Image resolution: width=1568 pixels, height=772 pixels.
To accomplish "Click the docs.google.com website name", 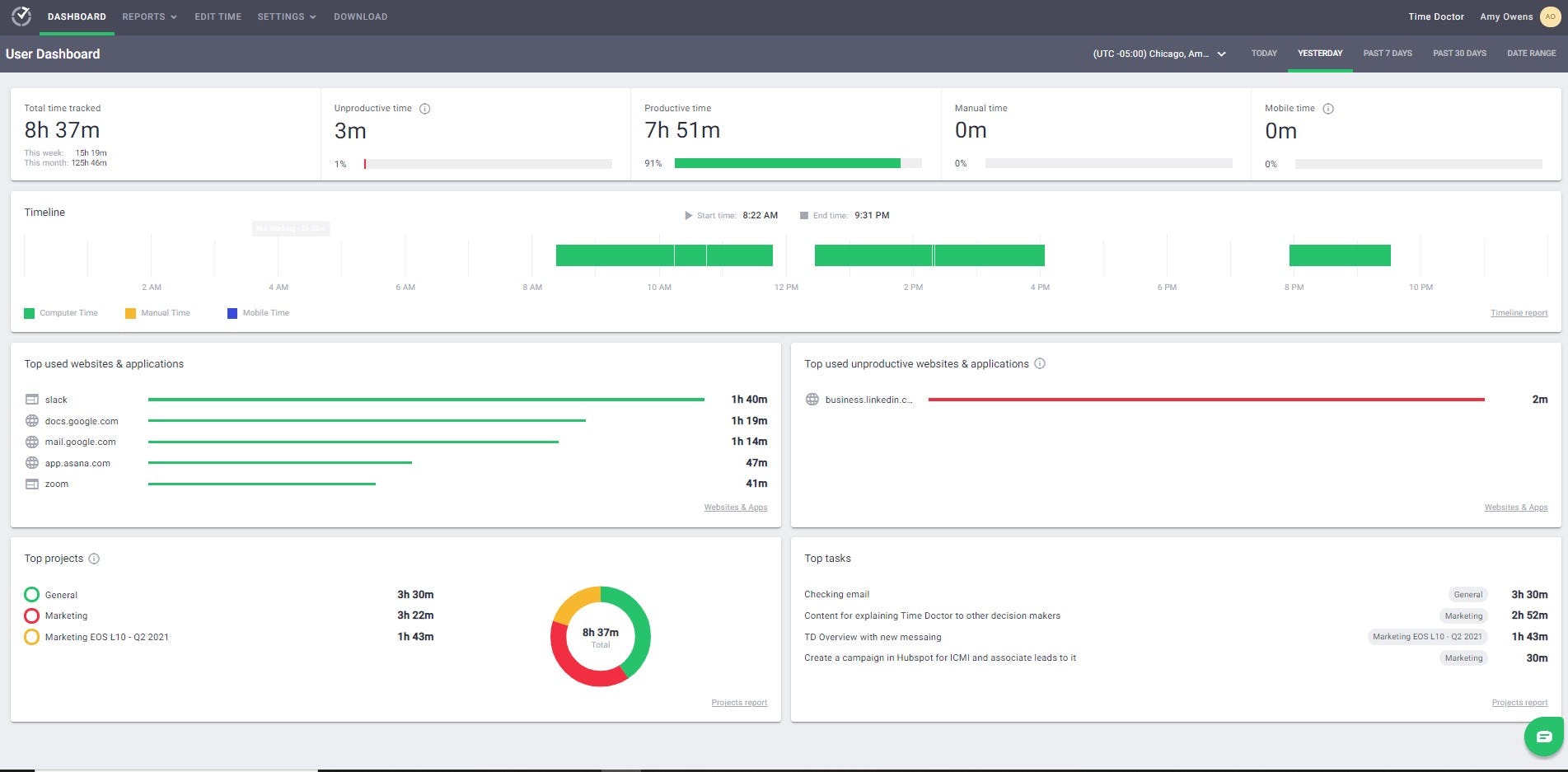I will (82, 421).
